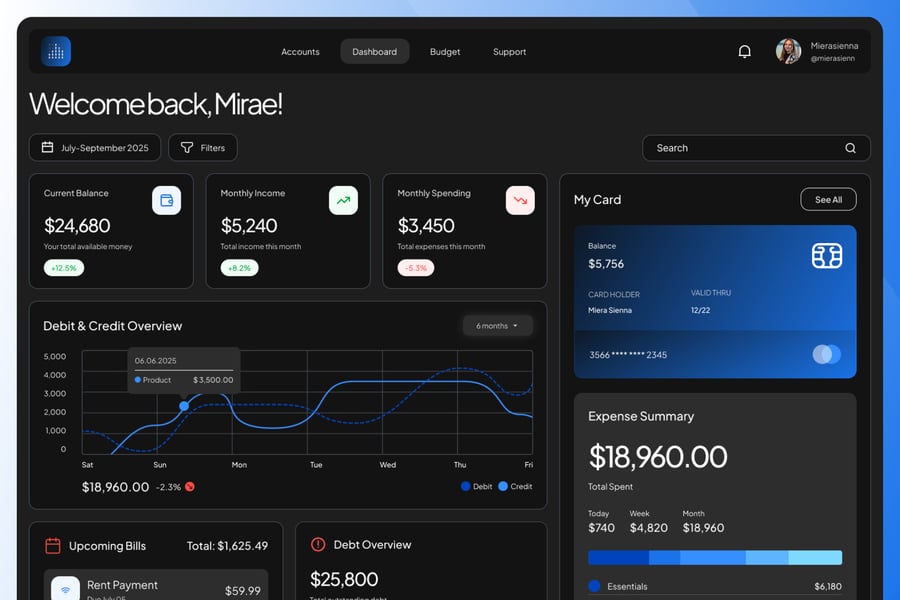Click the Rent Payment wifi icon

[66, 589]
